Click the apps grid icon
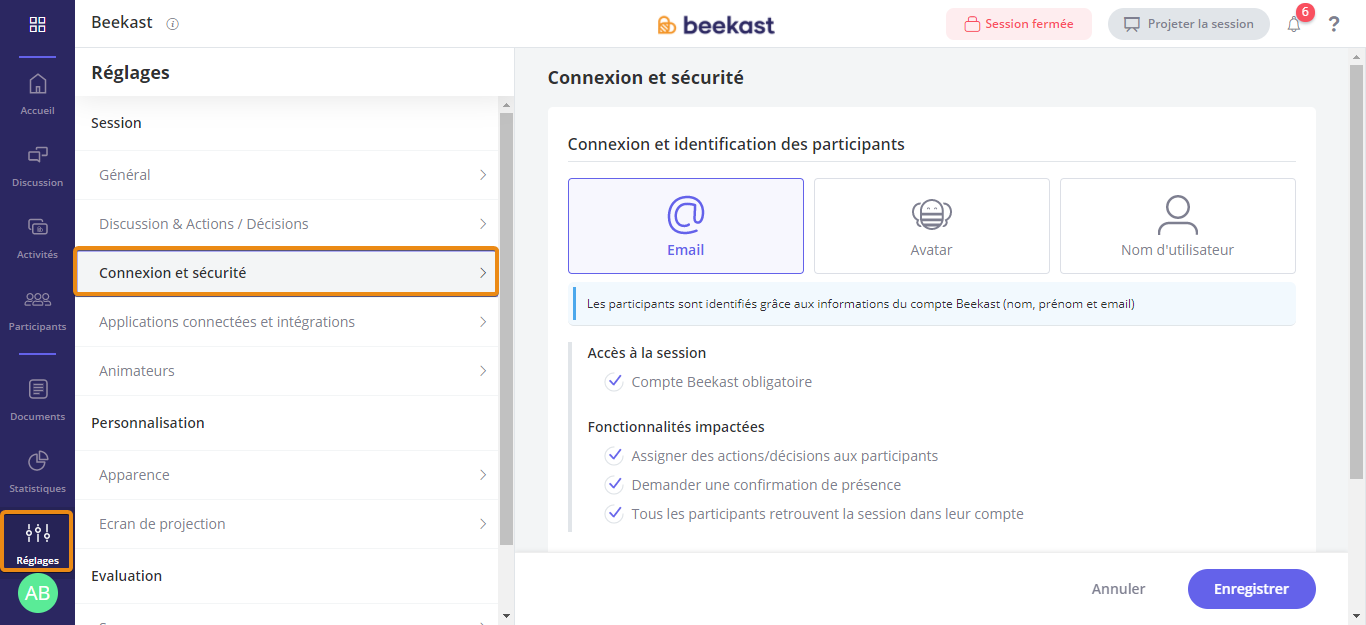The width and height of the screenshot is (1366, 625). pos(37,24)
